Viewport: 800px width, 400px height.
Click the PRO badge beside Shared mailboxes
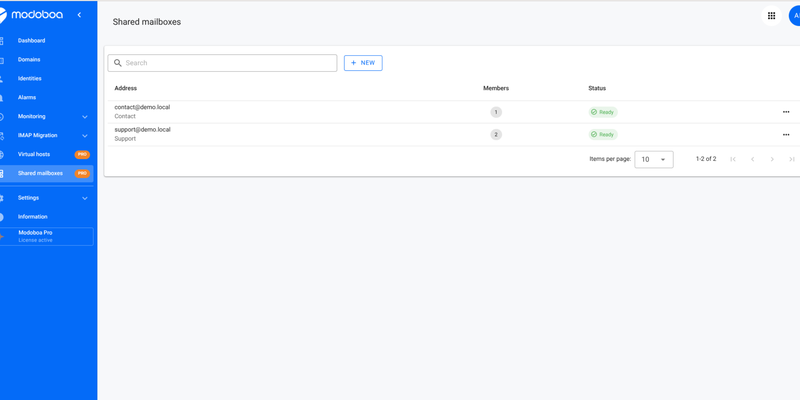click(x=82, y=173)
